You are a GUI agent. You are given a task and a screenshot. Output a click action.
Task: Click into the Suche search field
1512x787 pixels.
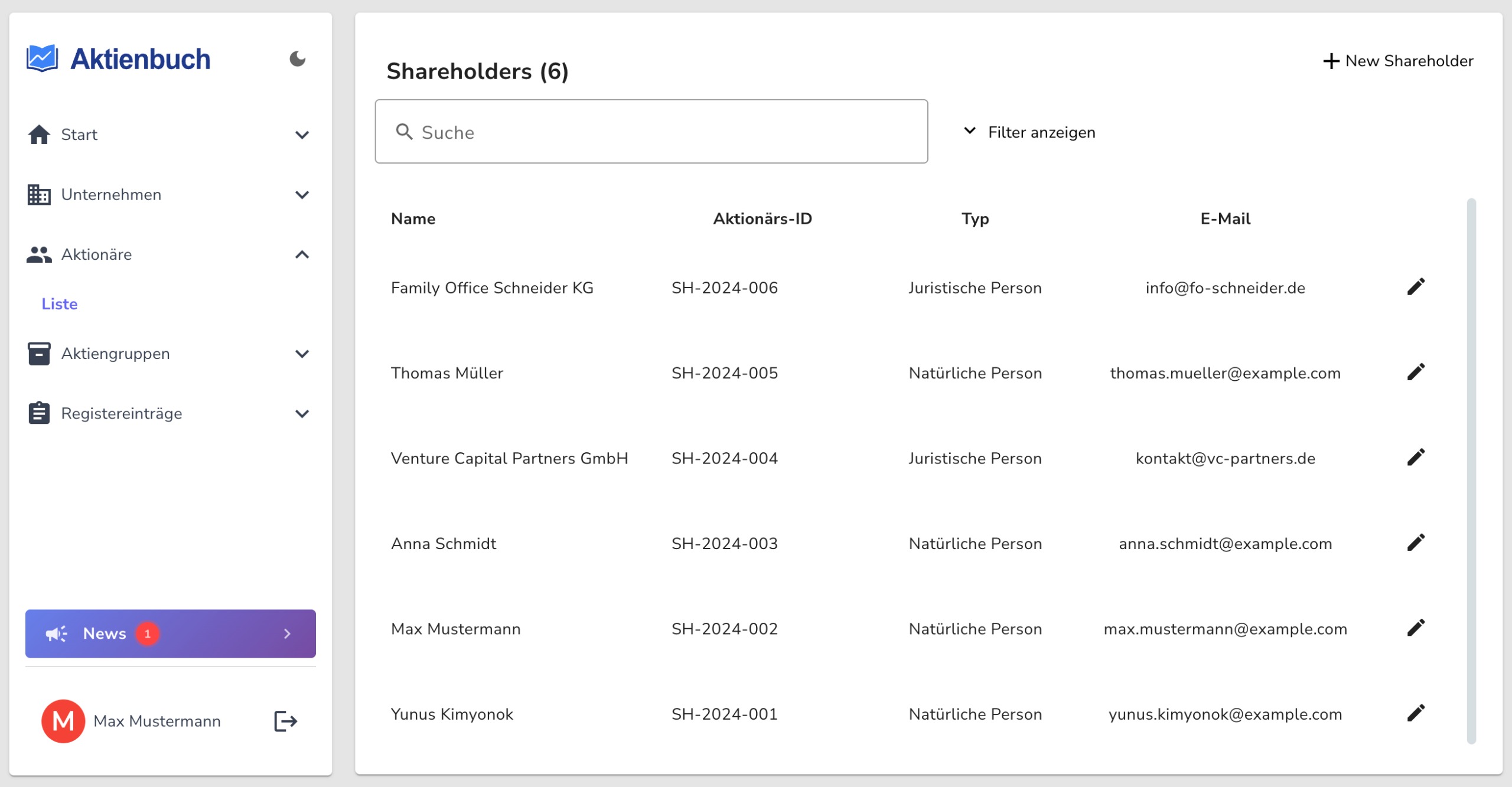tap(651, 132)
